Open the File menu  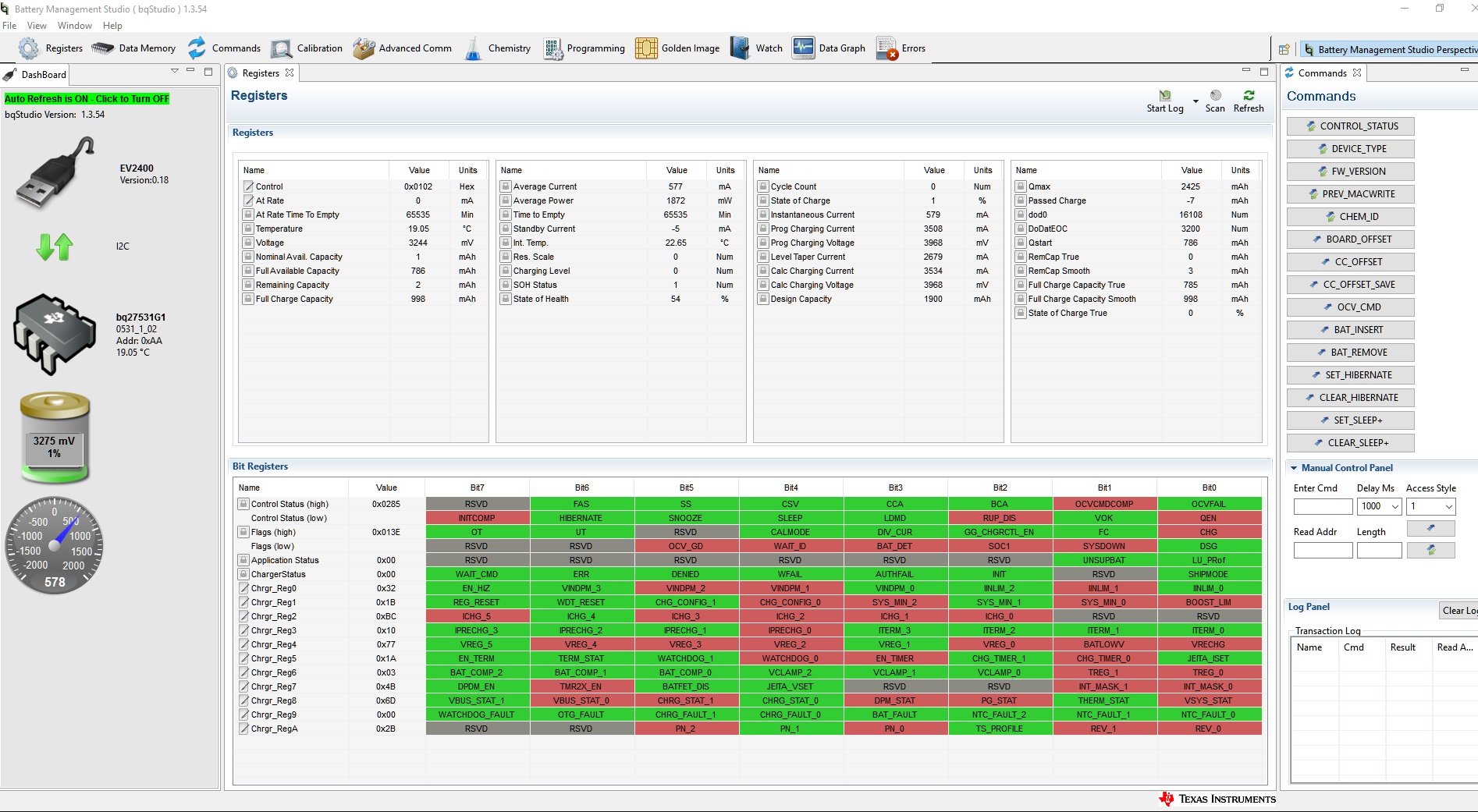click(9, 26)
